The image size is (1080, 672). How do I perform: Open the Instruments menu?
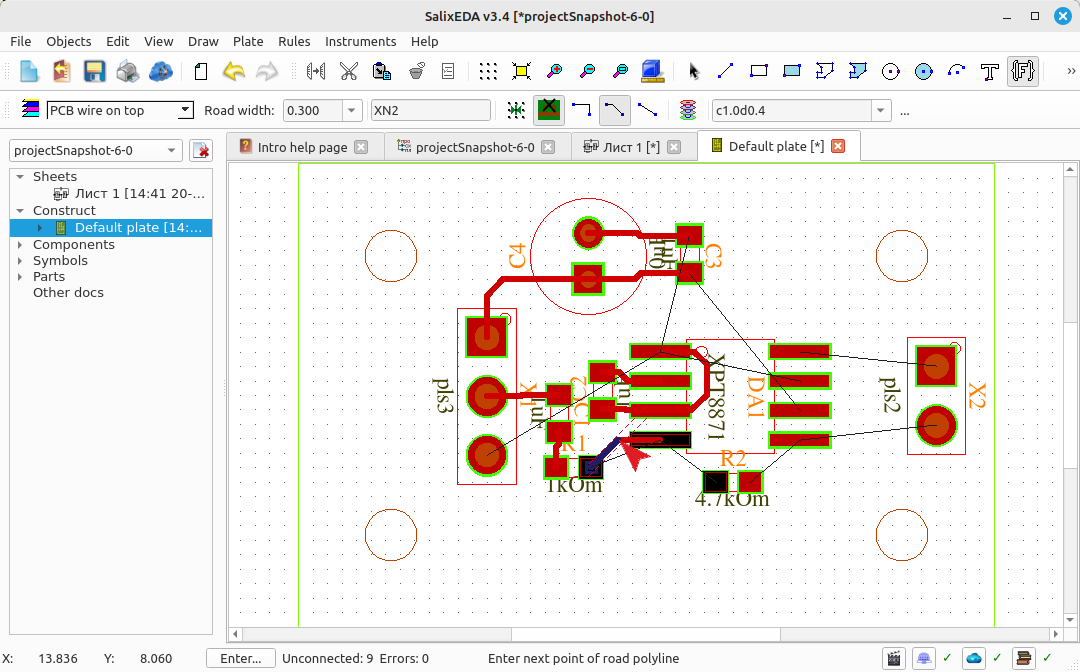(x=360, y=41)
